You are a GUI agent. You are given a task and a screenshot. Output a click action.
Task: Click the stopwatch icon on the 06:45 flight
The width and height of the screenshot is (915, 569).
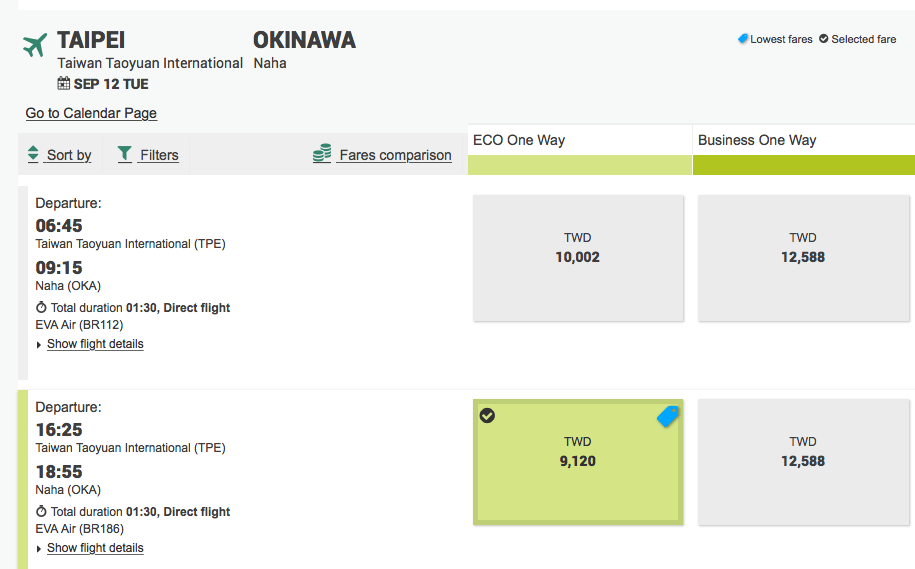(x=41, y=308)
